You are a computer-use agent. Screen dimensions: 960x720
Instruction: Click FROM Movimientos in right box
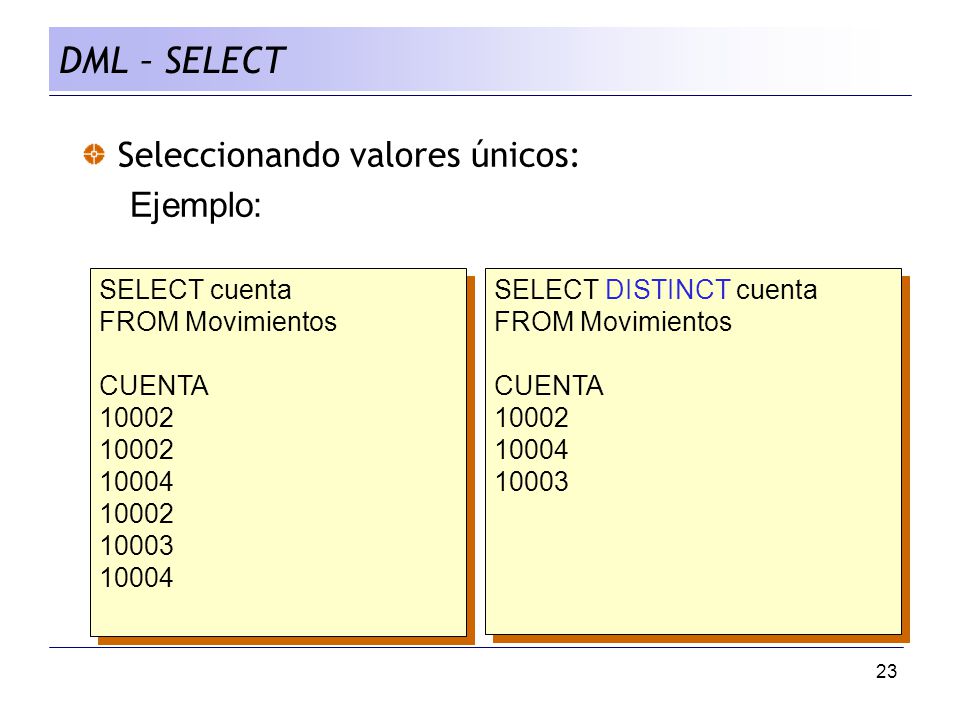(x=613, y=321)
